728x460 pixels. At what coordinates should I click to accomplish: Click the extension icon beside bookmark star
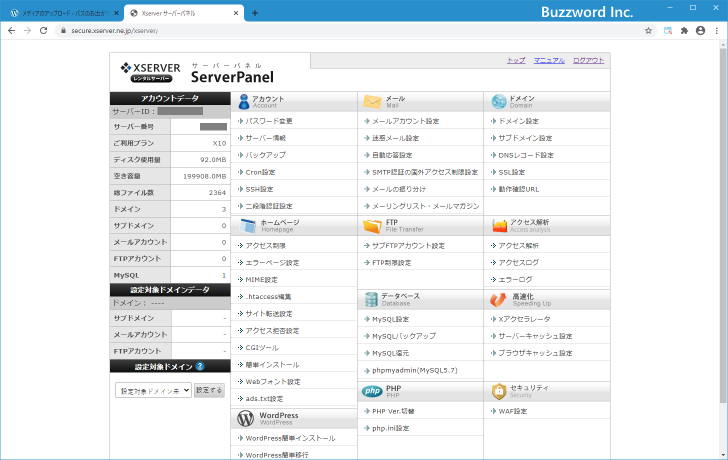(x=668, y=31)
